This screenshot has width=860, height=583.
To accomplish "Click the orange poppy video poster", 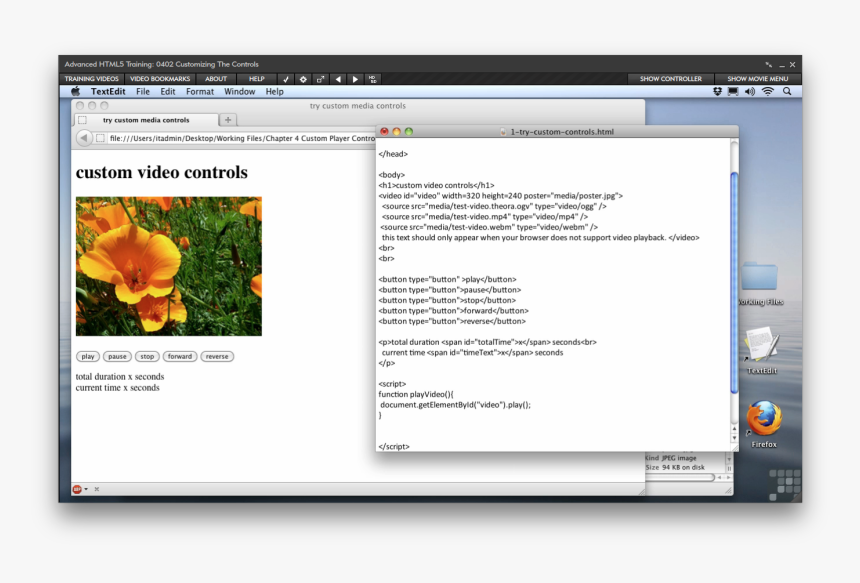I will coord(169,266).
